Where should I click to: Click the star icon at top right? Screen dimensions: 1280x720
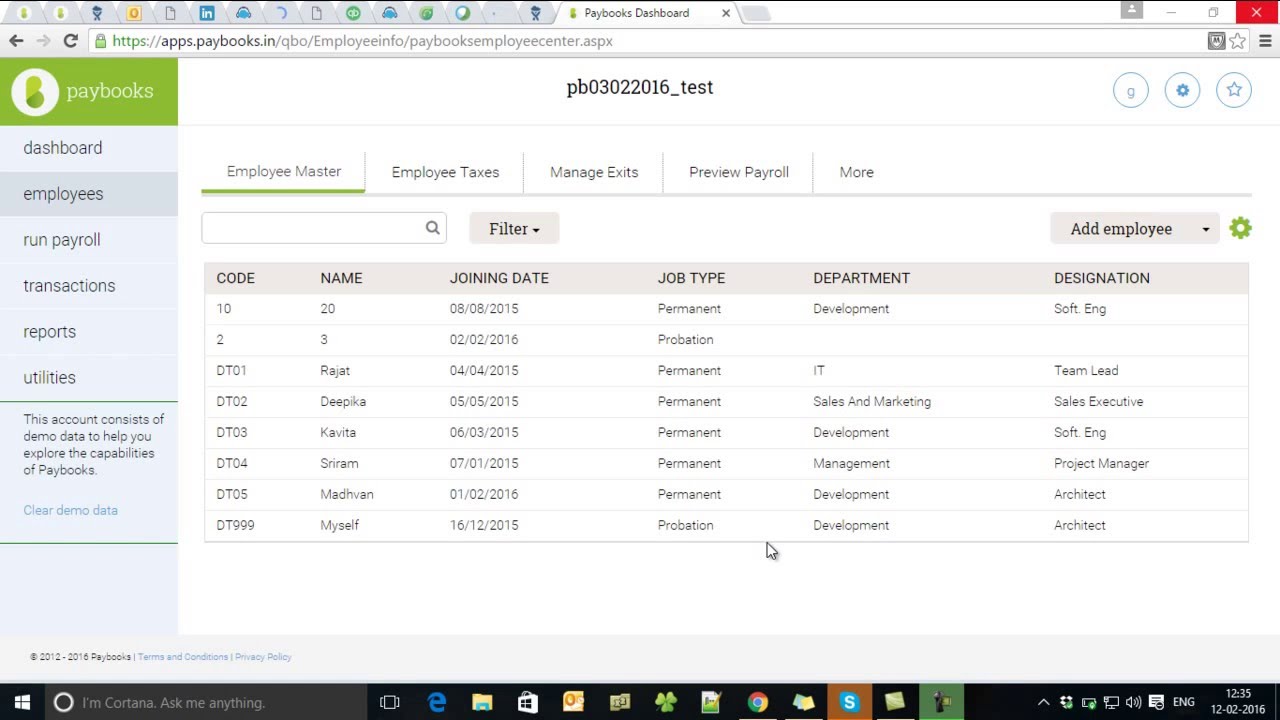click(x=1233, y=89)
